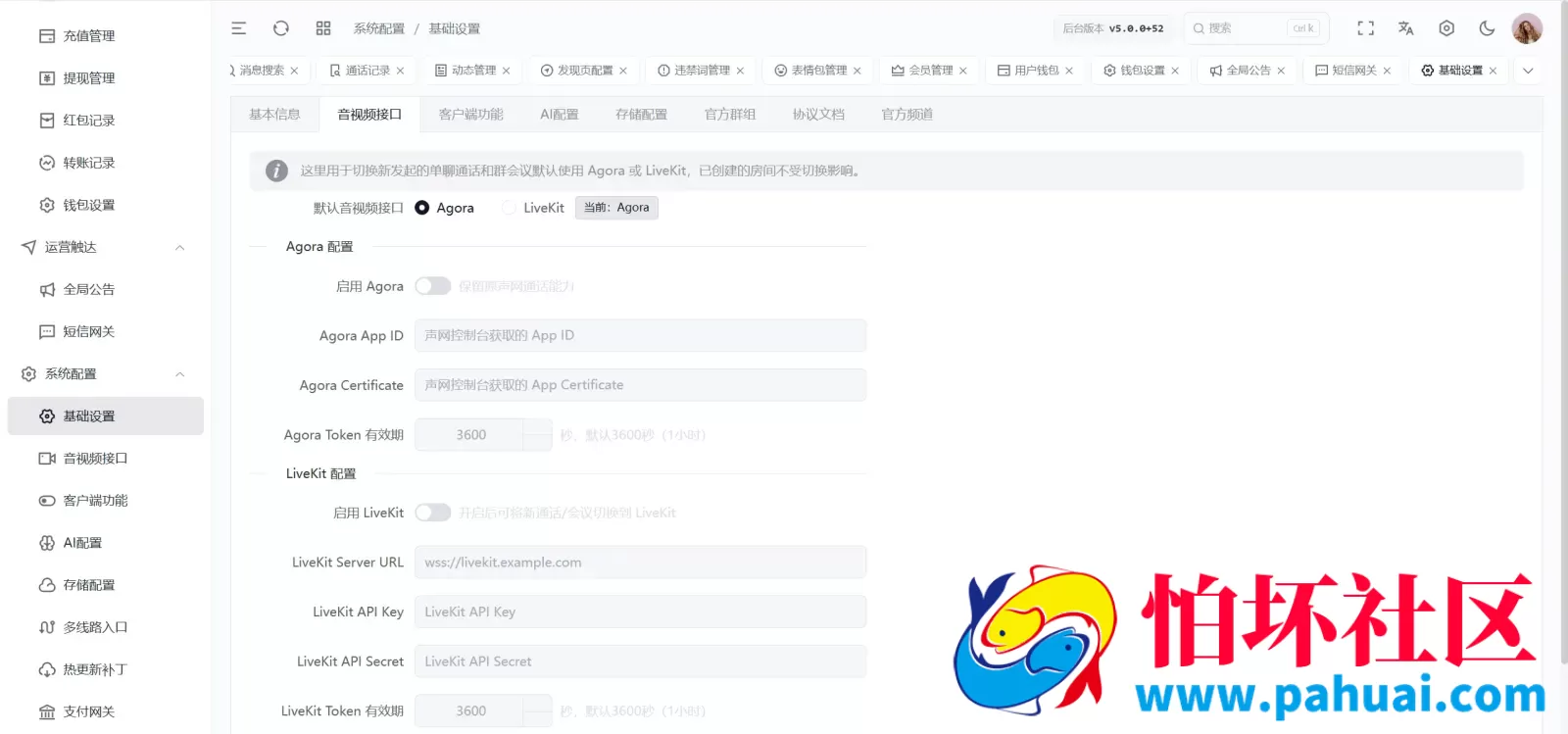Screen dimensions: 1568x734
Task: Open 钱包设置 in the sidebar
Action: [x=106, y=205]
